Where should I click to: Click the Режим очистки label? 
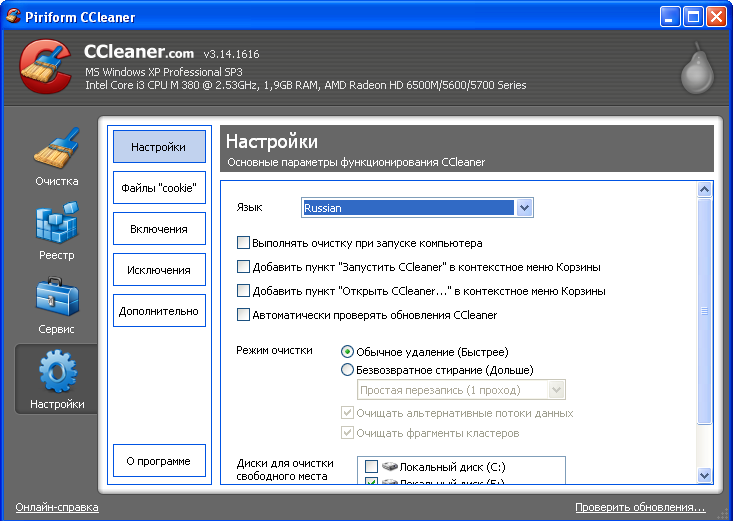pos(274,350)
